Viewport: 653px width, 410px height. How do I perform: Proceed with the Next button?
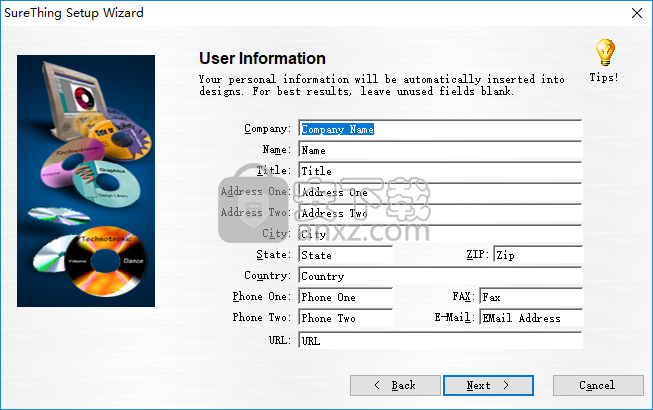[x=488, y=385]
